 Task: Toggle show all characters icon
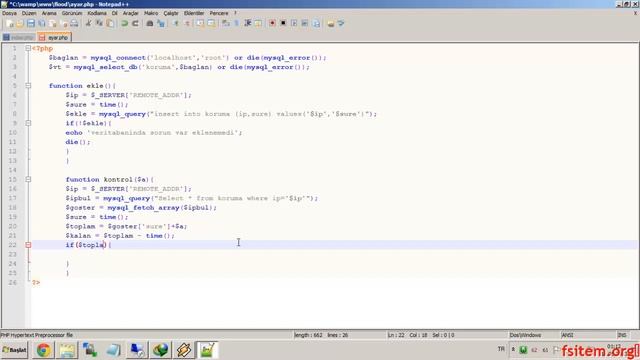coord(236,24)
